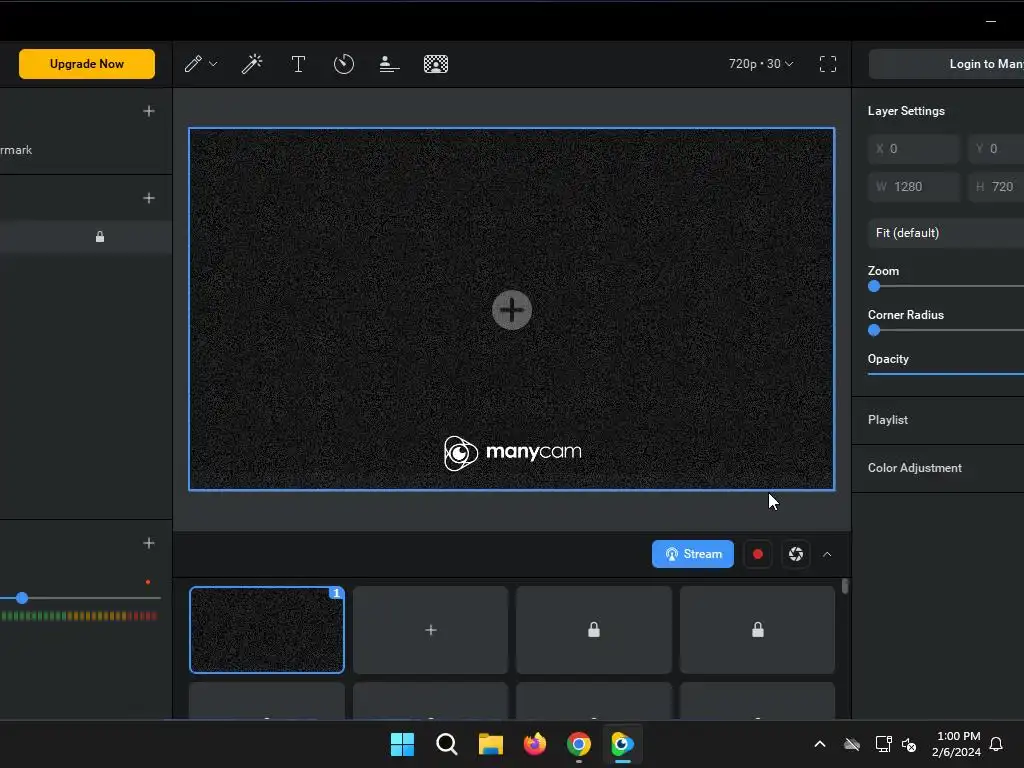The width and height of the screenshot is (1024, 768).
Task: Open pencil tool options arrow
Action: click(213, 64)
